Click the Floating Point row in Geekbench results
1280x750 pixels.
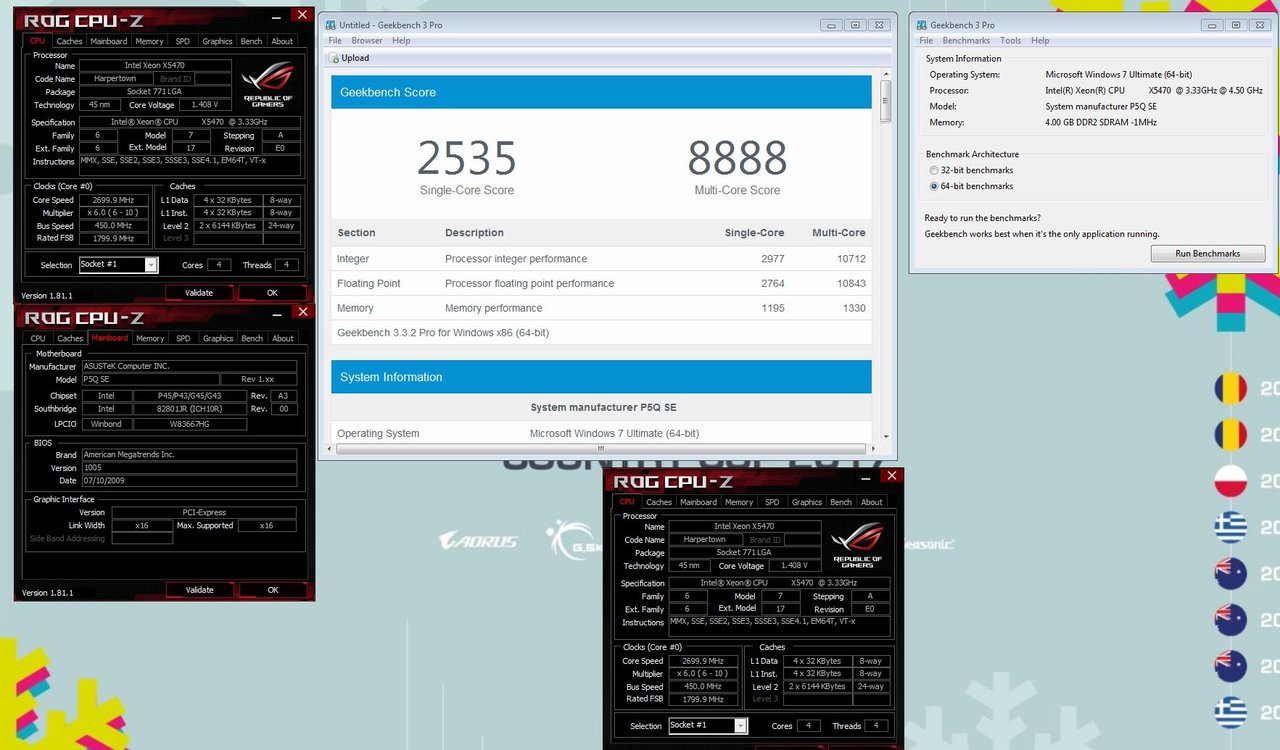(x=601, y=284)
